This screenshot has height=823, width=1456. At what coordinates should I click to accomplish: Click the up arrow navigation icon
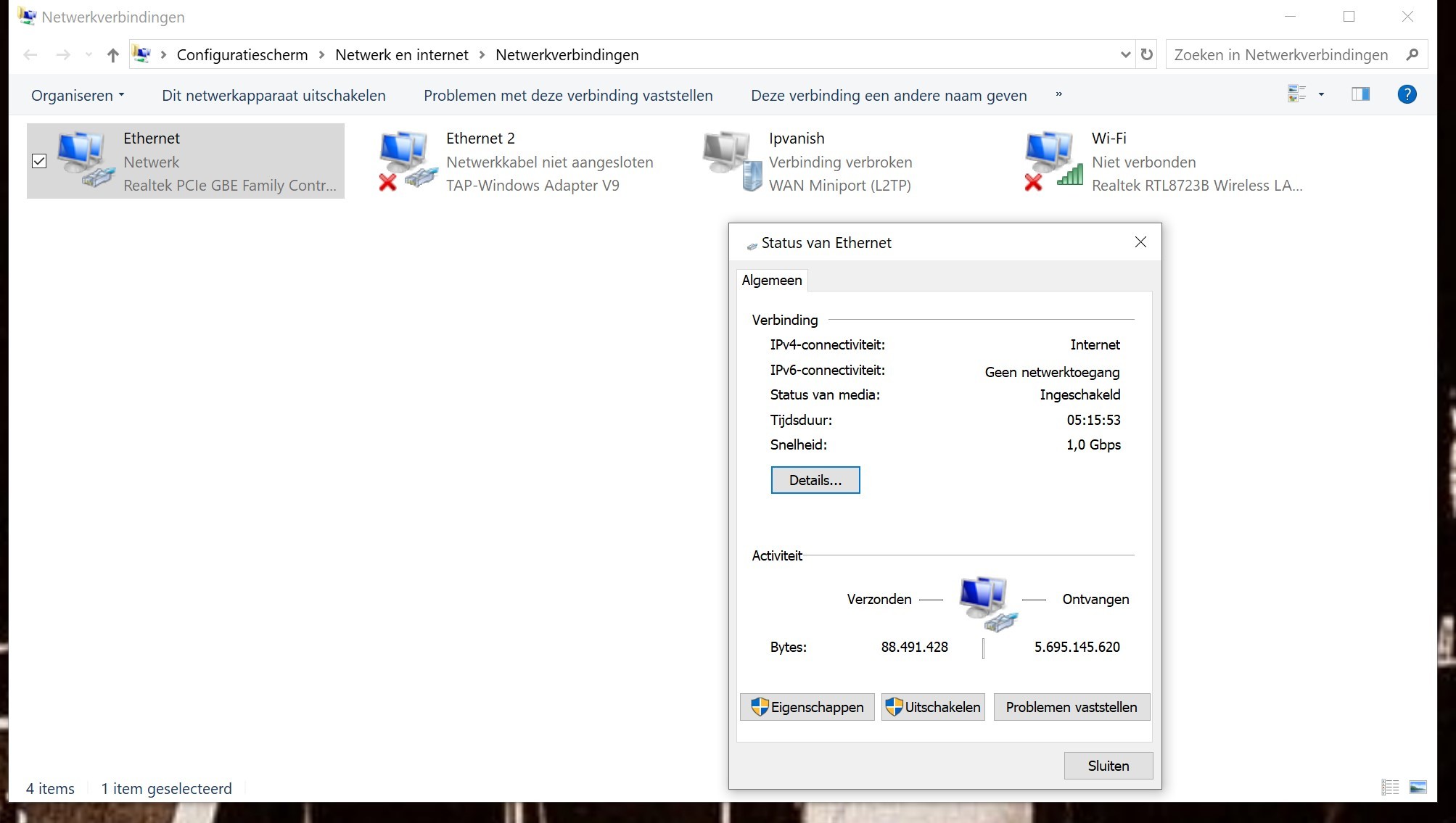(x=112, y=55)
